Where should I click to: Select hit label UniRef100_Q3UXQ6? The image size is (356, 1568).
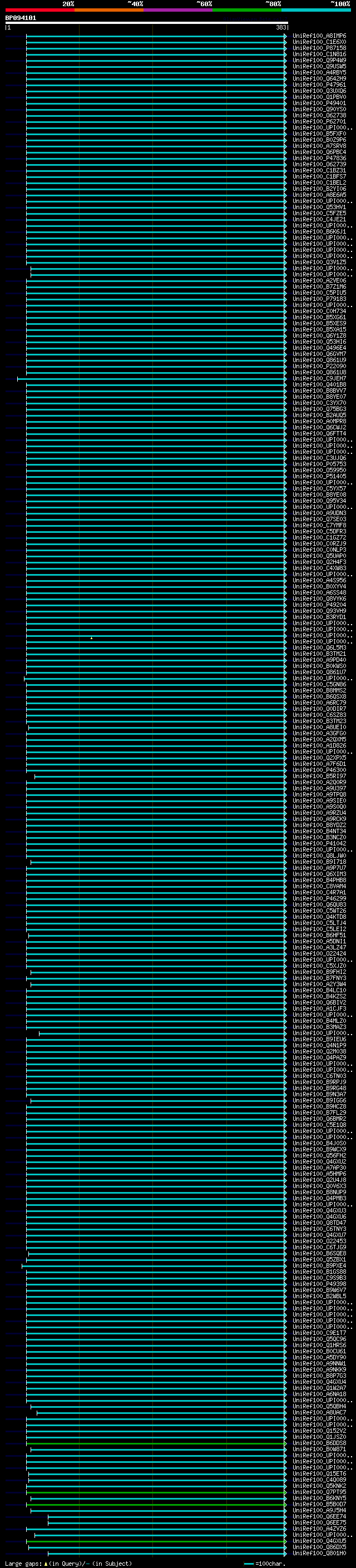[x=319, y=91]
